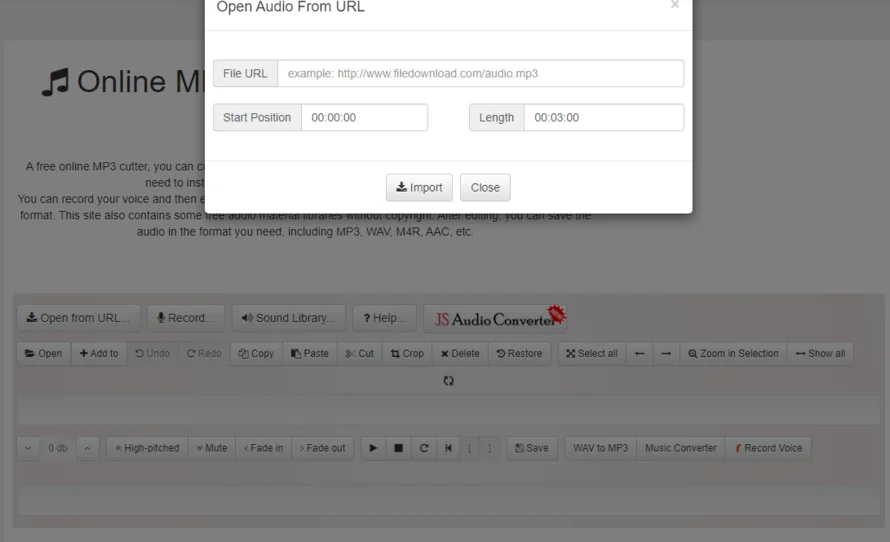Stop audio playback
The height and width of the screenshot is (542, 890).
tap(398, 448)
